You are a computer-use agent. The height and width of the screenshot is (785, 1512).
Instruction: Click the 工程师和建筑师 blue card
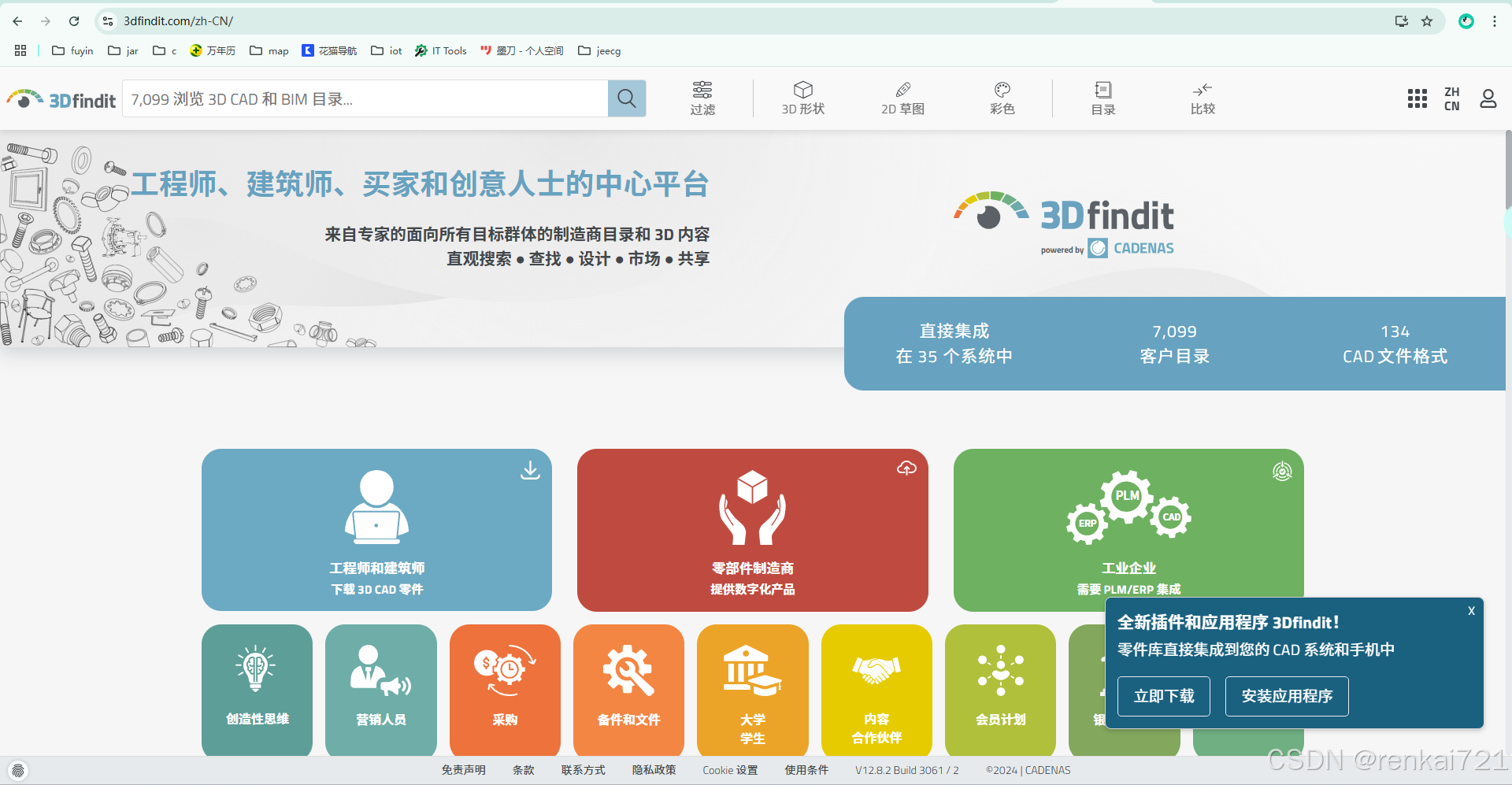point(376,530)
